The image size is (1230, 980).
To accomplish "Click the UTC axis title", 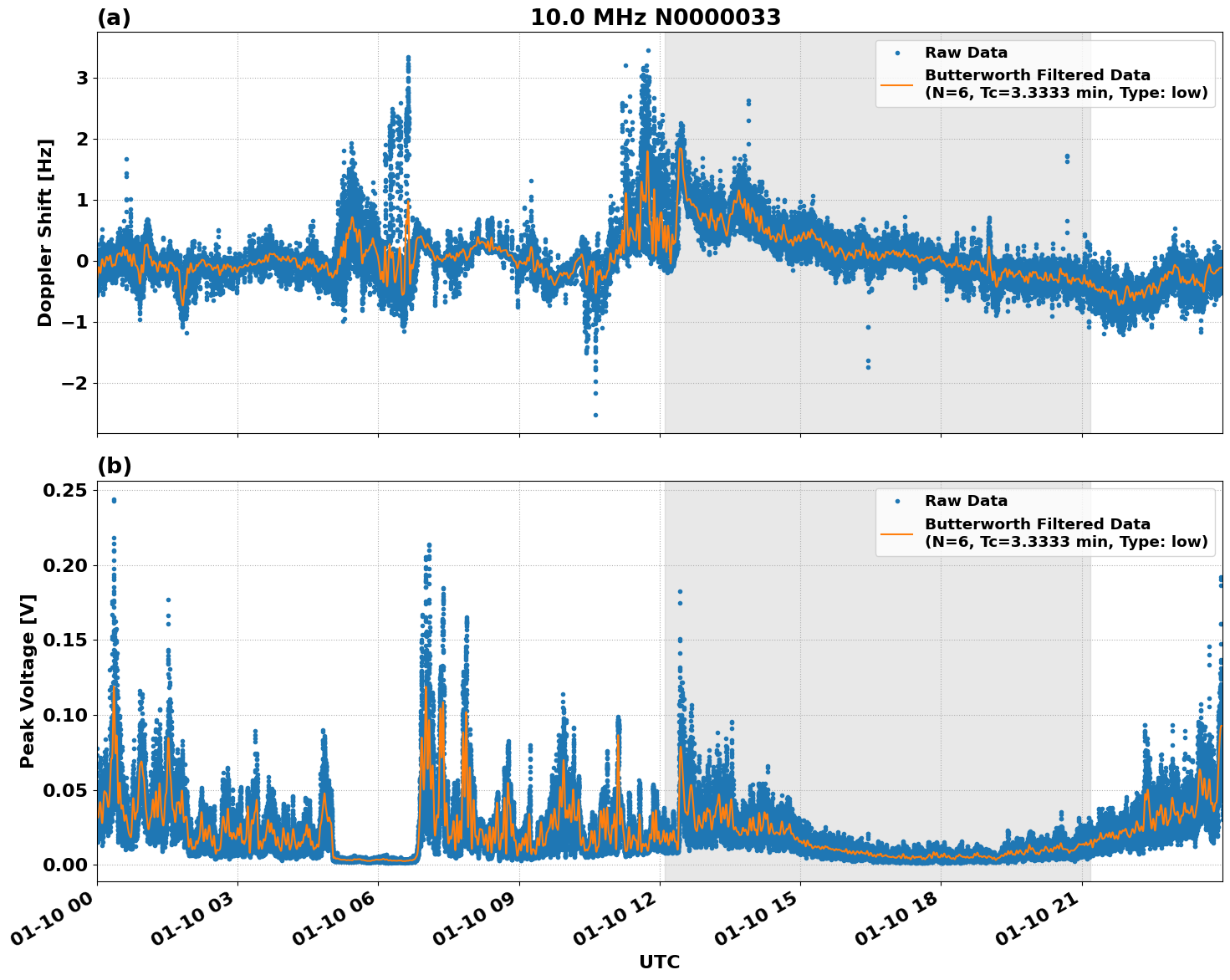I will pyautogui.click(x=659, y=962).
